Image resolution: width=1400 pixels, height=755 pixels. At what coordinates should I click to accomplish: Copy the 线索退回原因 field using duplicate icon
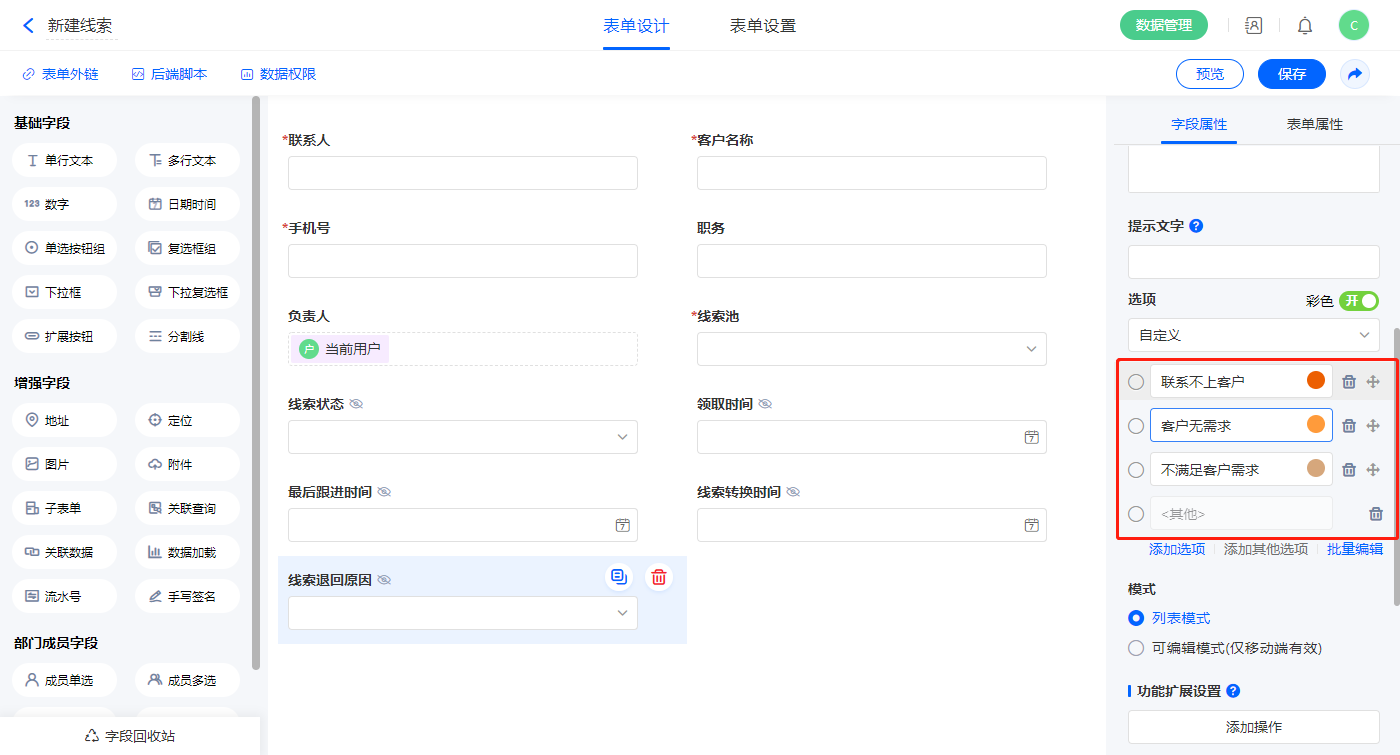click(x=619, y=577)
